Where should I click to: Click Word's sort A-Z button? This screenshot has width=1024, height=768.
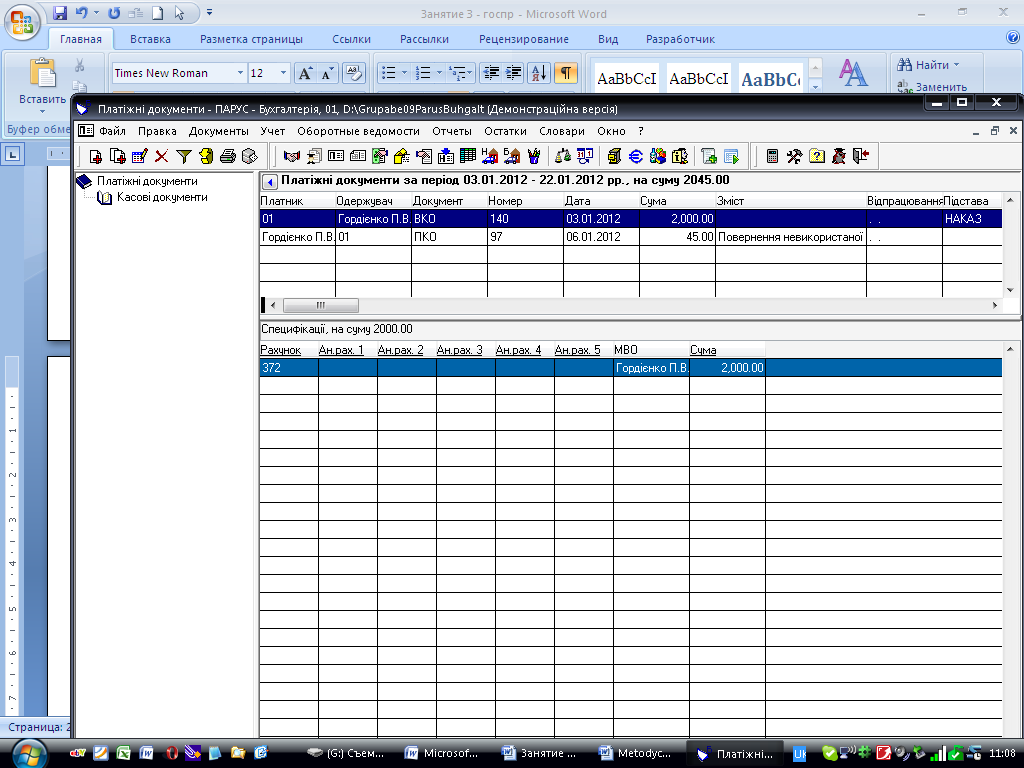(539, 72)
